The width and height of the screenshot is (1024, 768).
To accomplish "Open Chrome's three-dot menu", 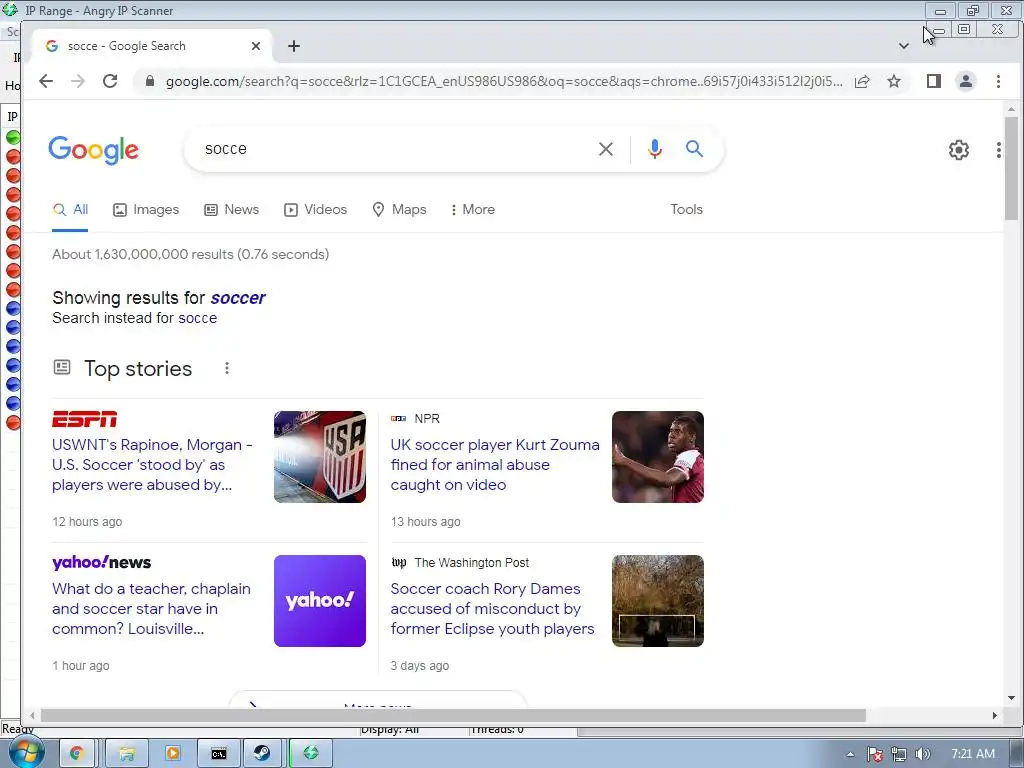I will pos(998,81).
